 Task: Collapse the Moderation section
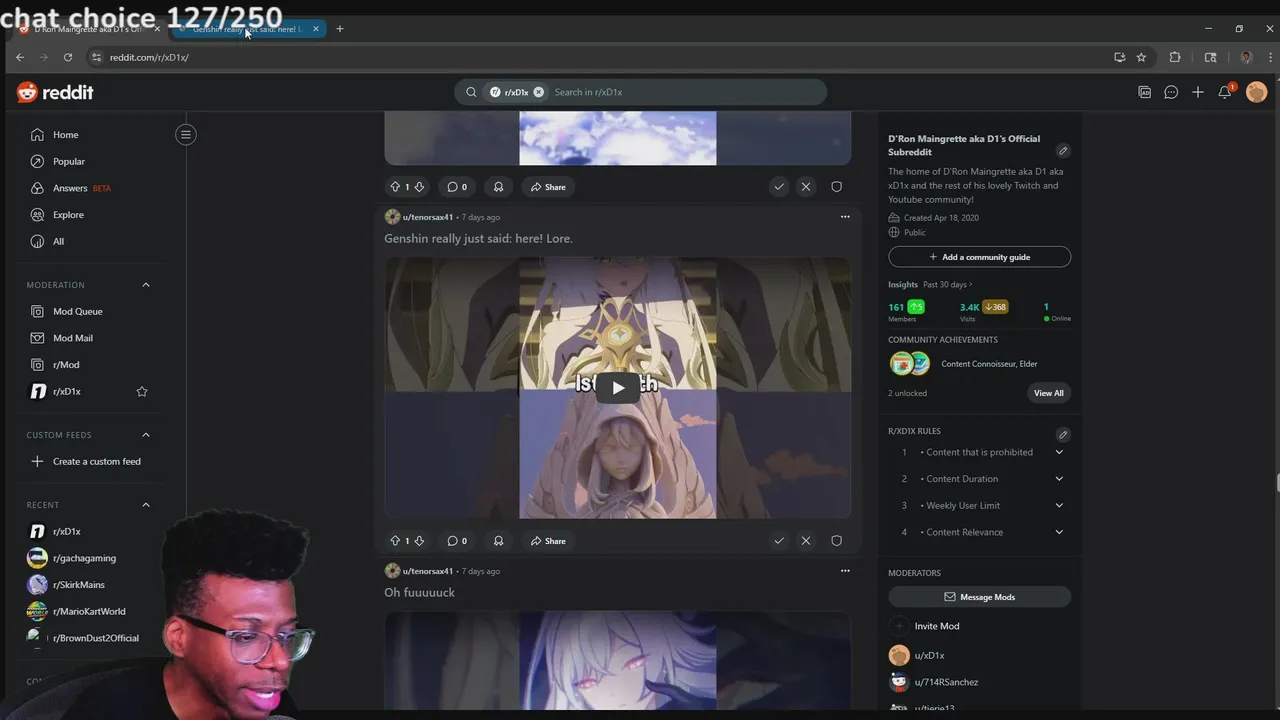click(146, 285)
